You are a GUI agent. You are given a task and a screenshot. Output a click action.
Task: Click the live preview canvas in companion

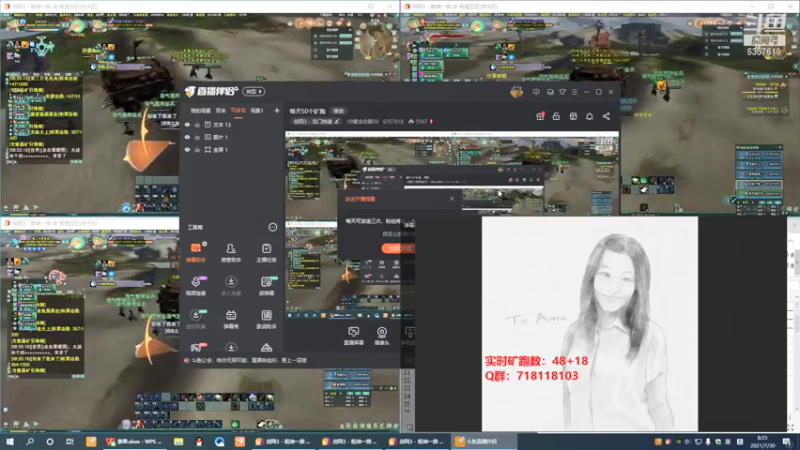(452, 224)
